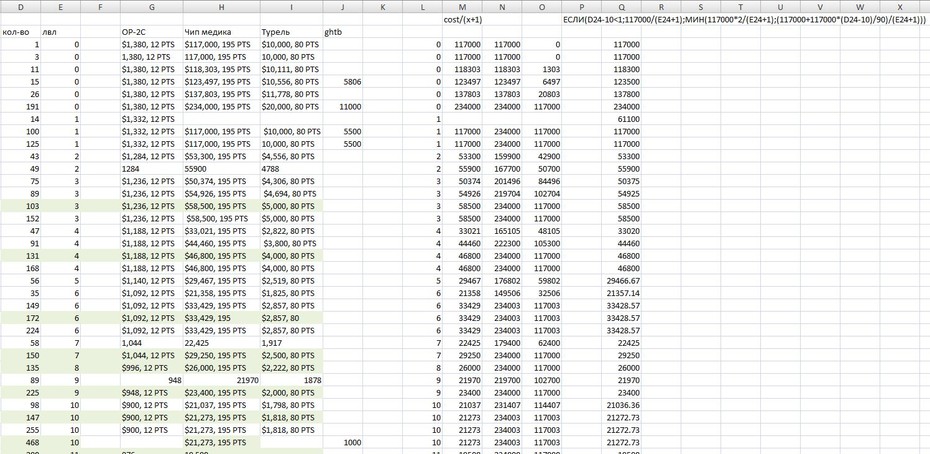Screen dimensions: 930x454
Task: Select the cell with value 1284
Action: click(x=151, y=169)
